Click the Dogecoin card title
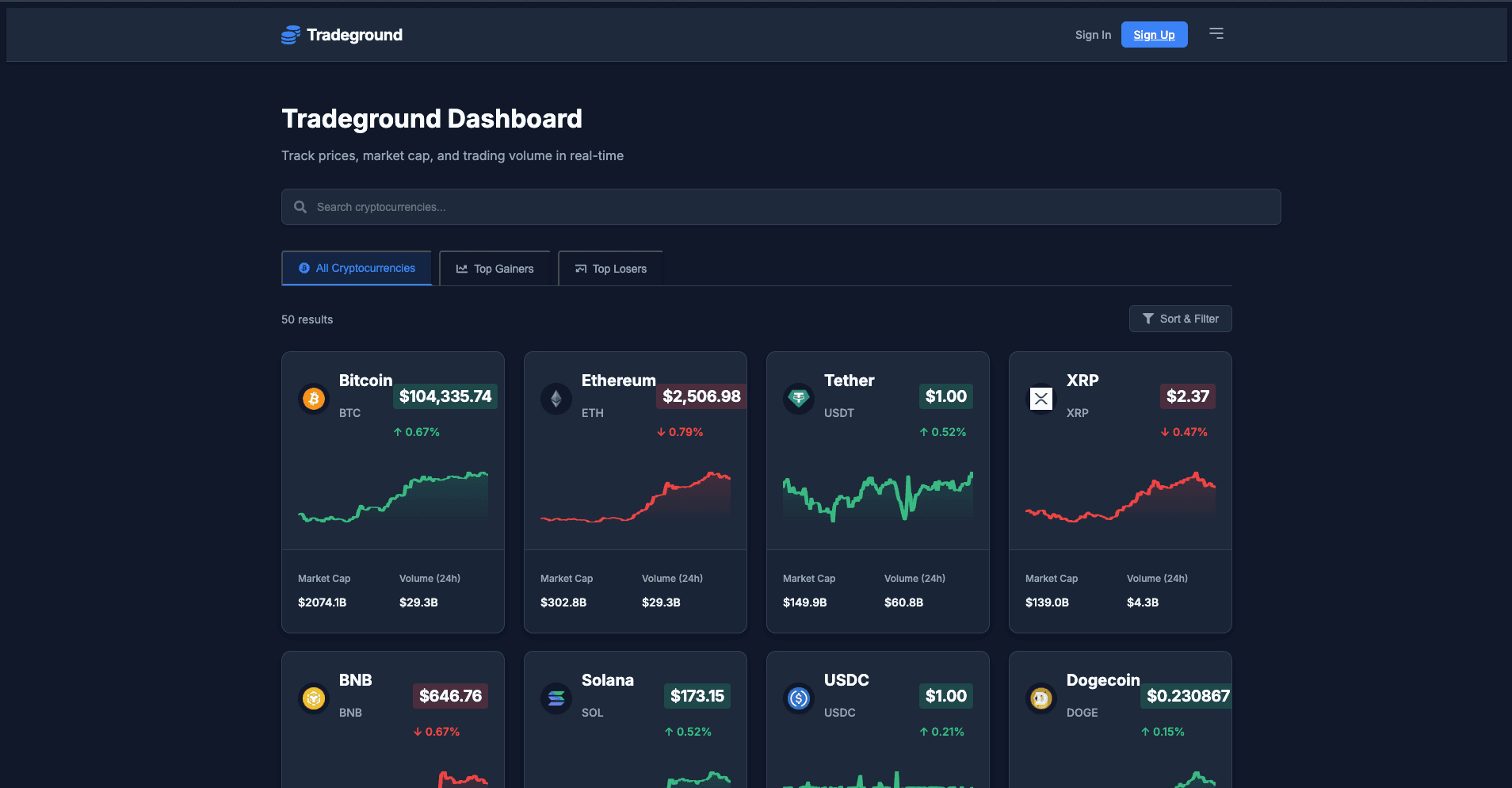 coord(1103,680)
